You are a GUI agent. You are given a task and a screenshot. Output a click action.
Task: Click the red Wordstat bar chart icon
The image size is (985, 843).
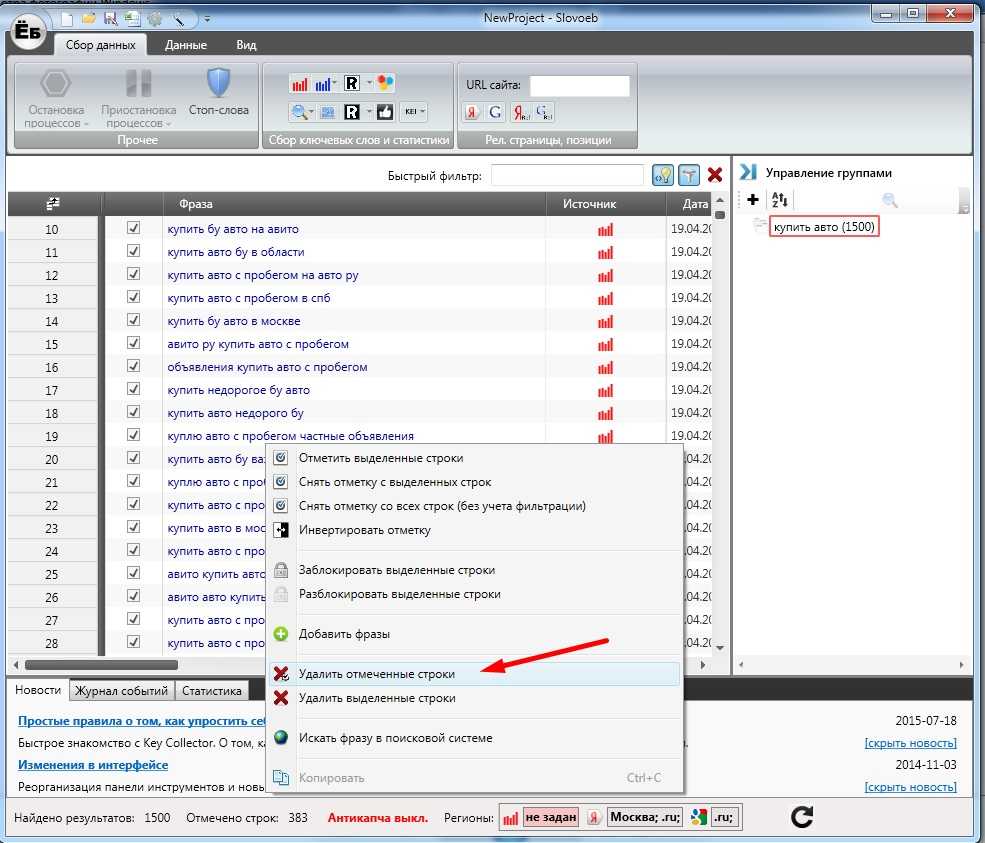click(299, 83)
